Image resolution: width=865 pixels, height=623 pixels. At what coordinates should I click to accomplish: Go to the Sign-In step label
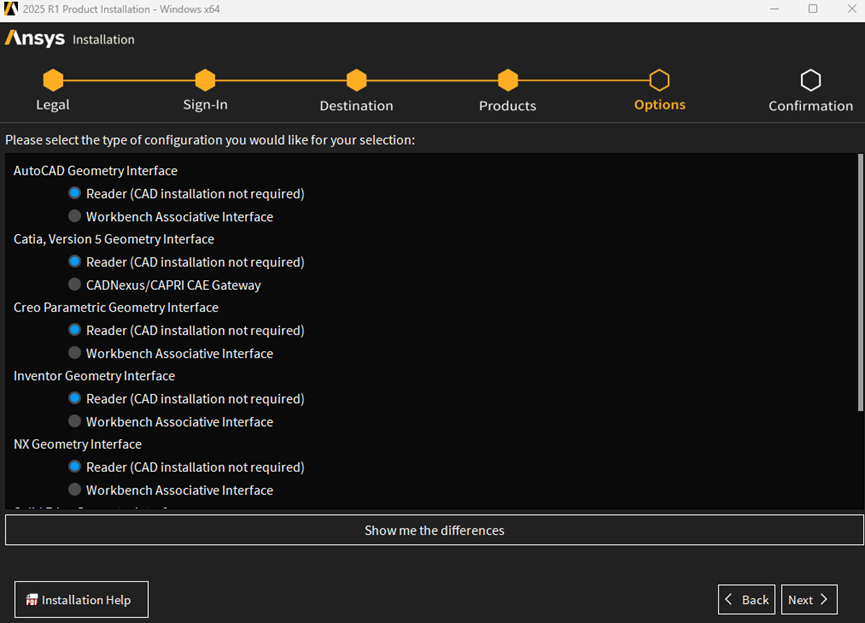[205, 105]
